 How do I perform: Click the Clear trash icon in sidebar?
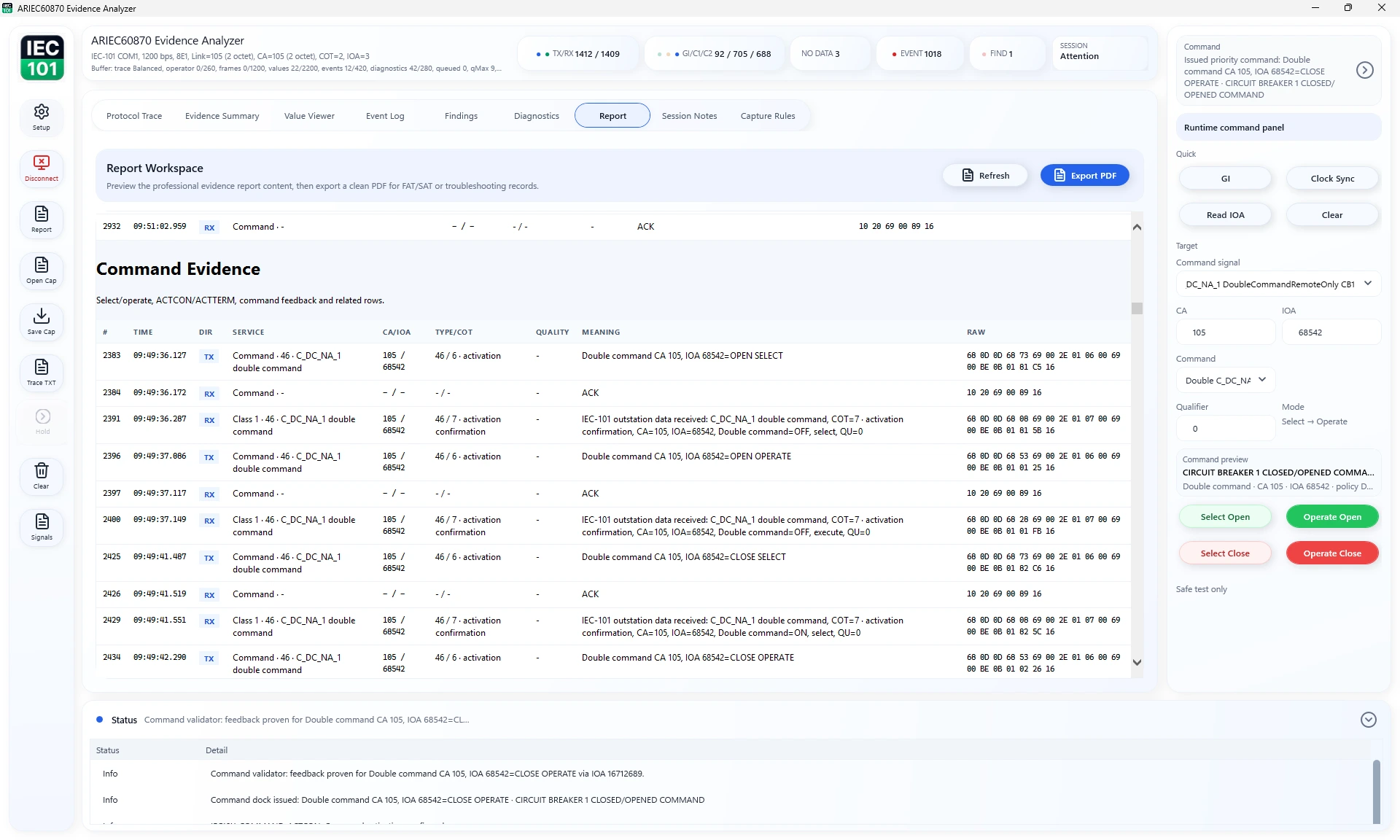click(x=42, y=476)
